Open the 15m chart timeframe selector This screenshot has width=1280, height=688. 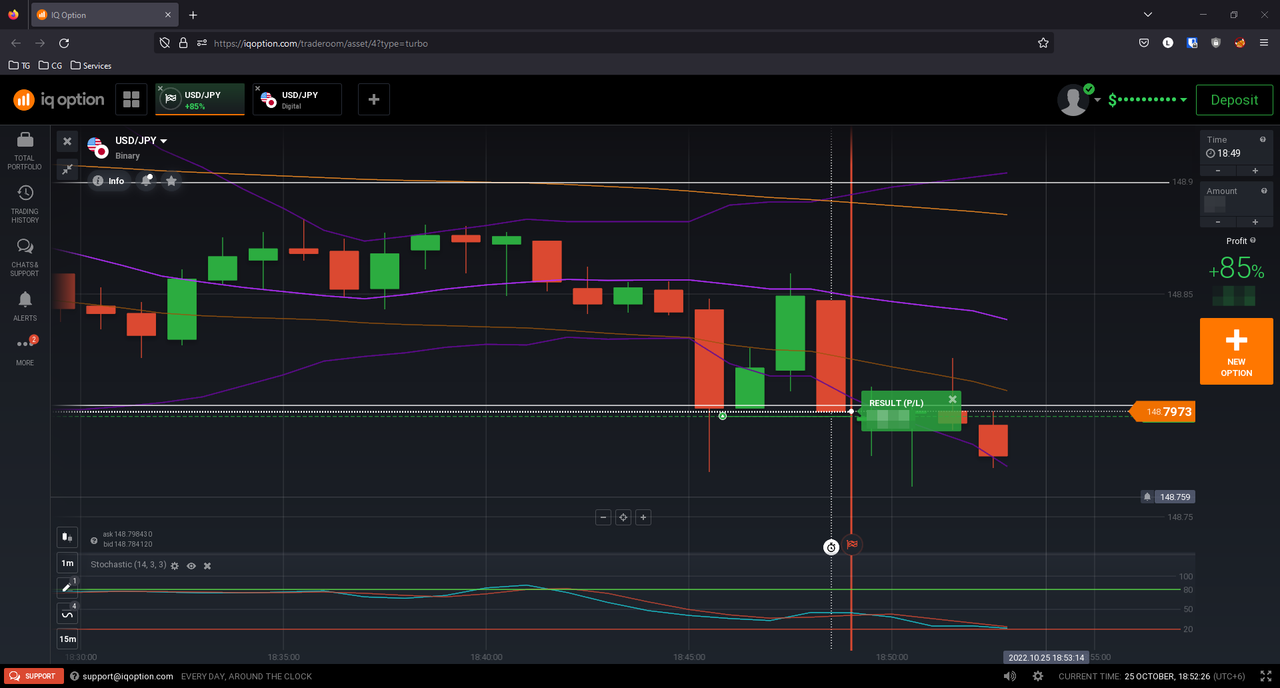tap(67, 639)
